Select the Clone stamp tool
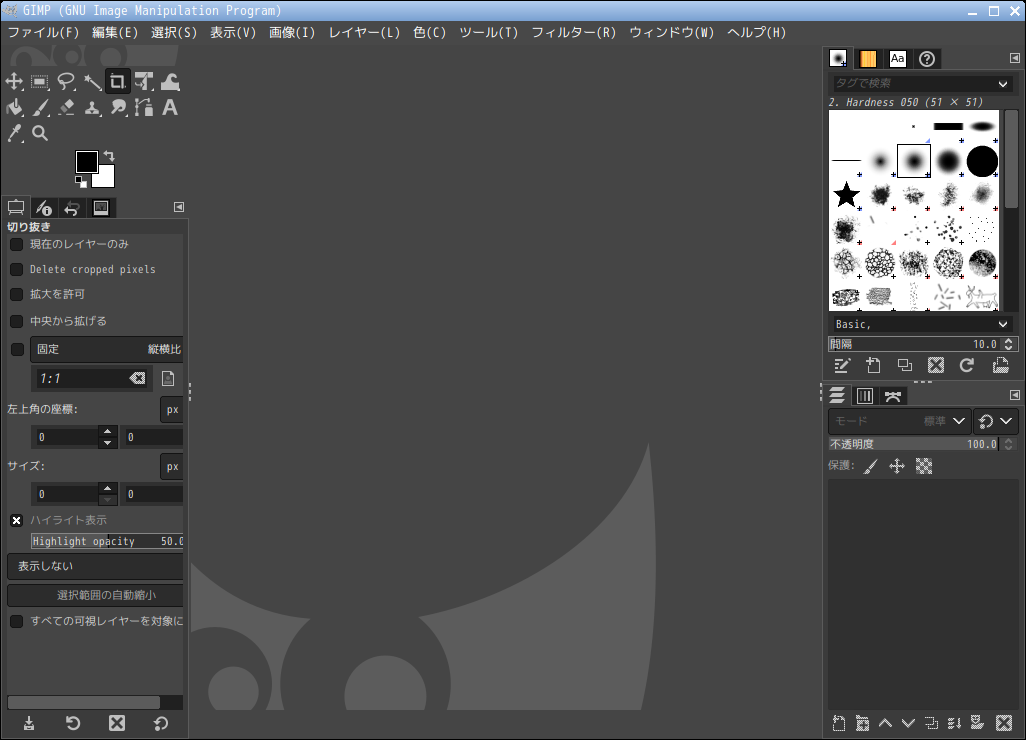The width and height of the screenshot is (1026, 740). [92, 107]
